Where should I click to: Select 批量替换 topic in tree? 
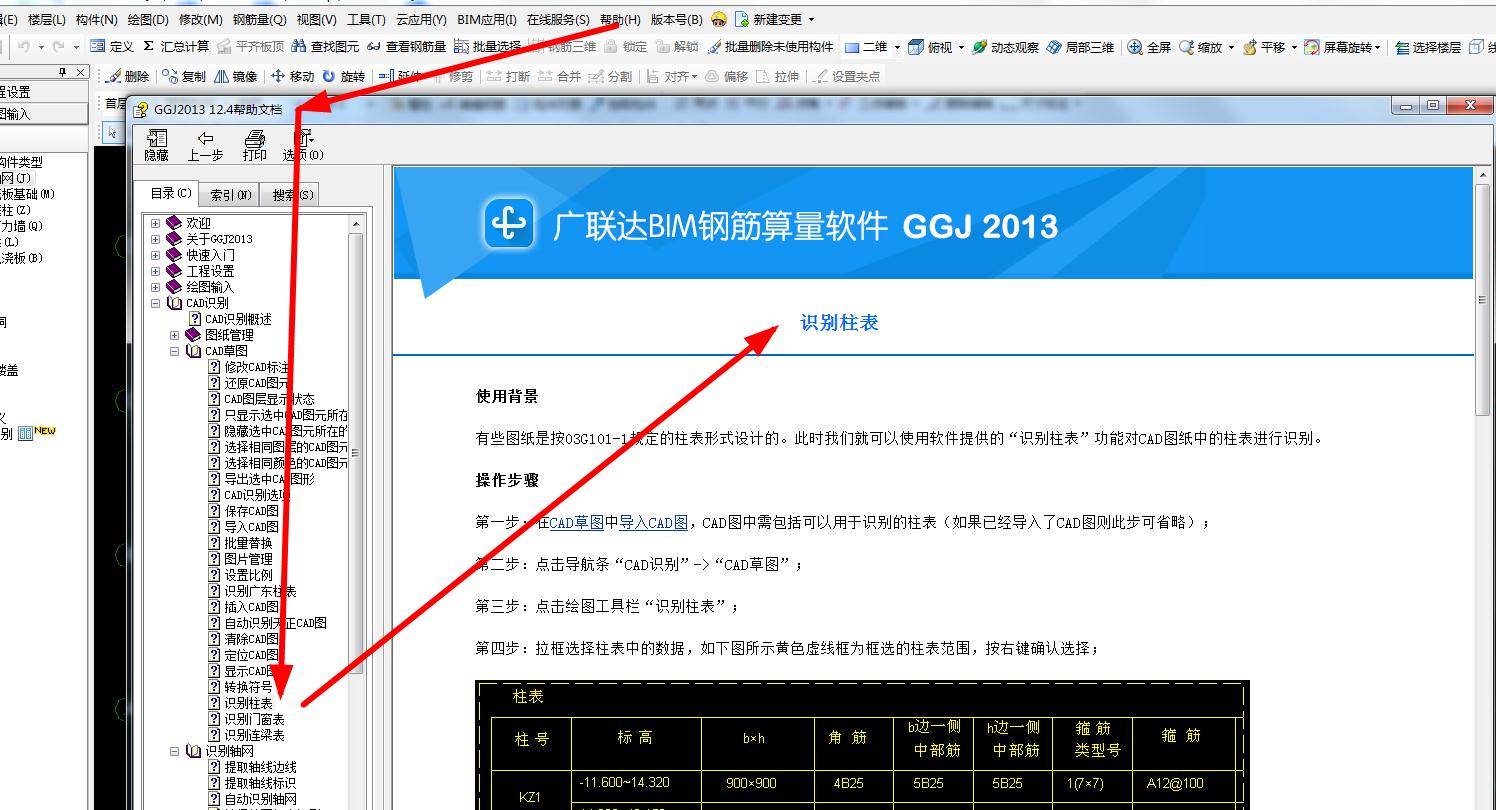(x=248, y=543)
